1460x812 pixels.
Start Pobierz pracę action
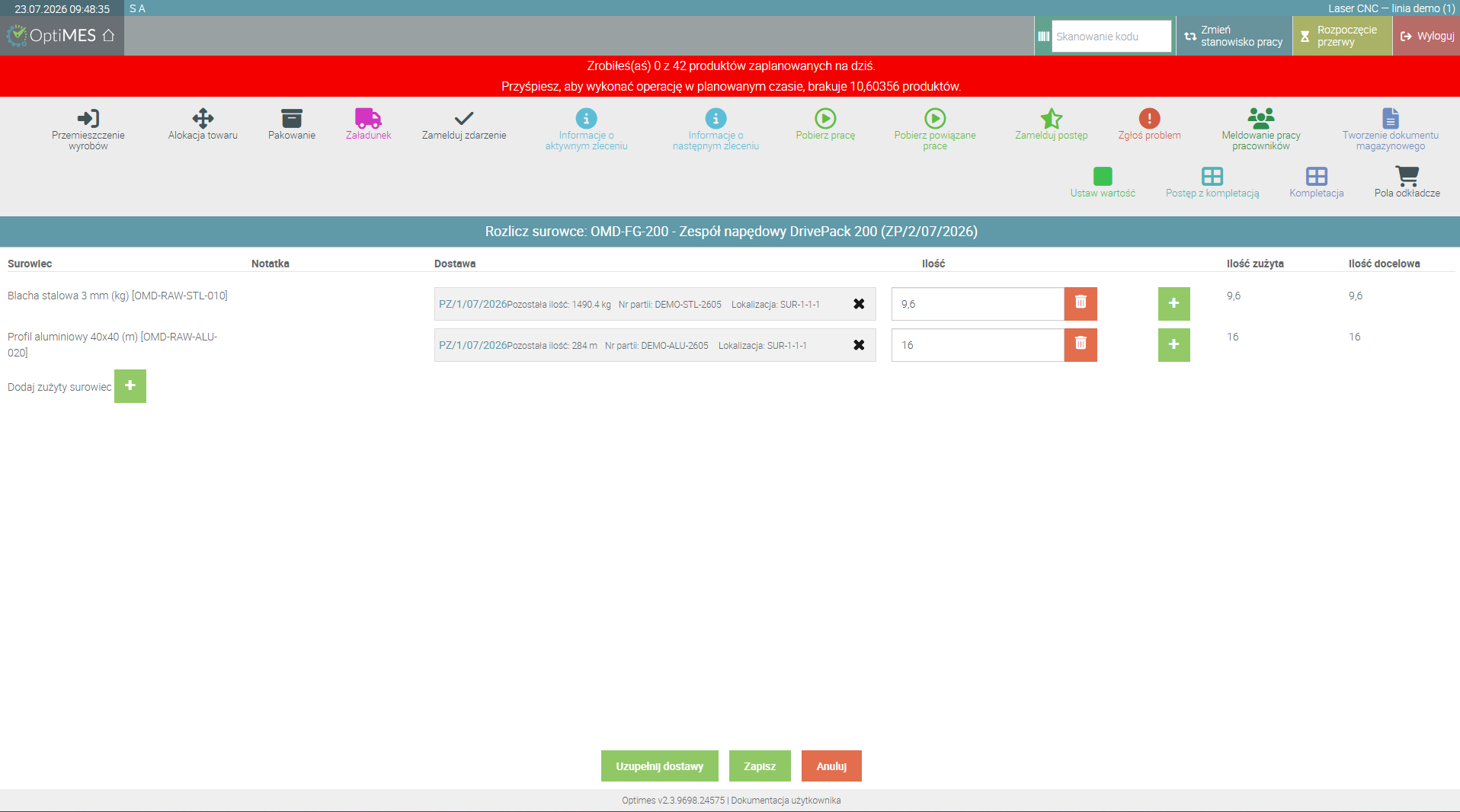point(825,124)
